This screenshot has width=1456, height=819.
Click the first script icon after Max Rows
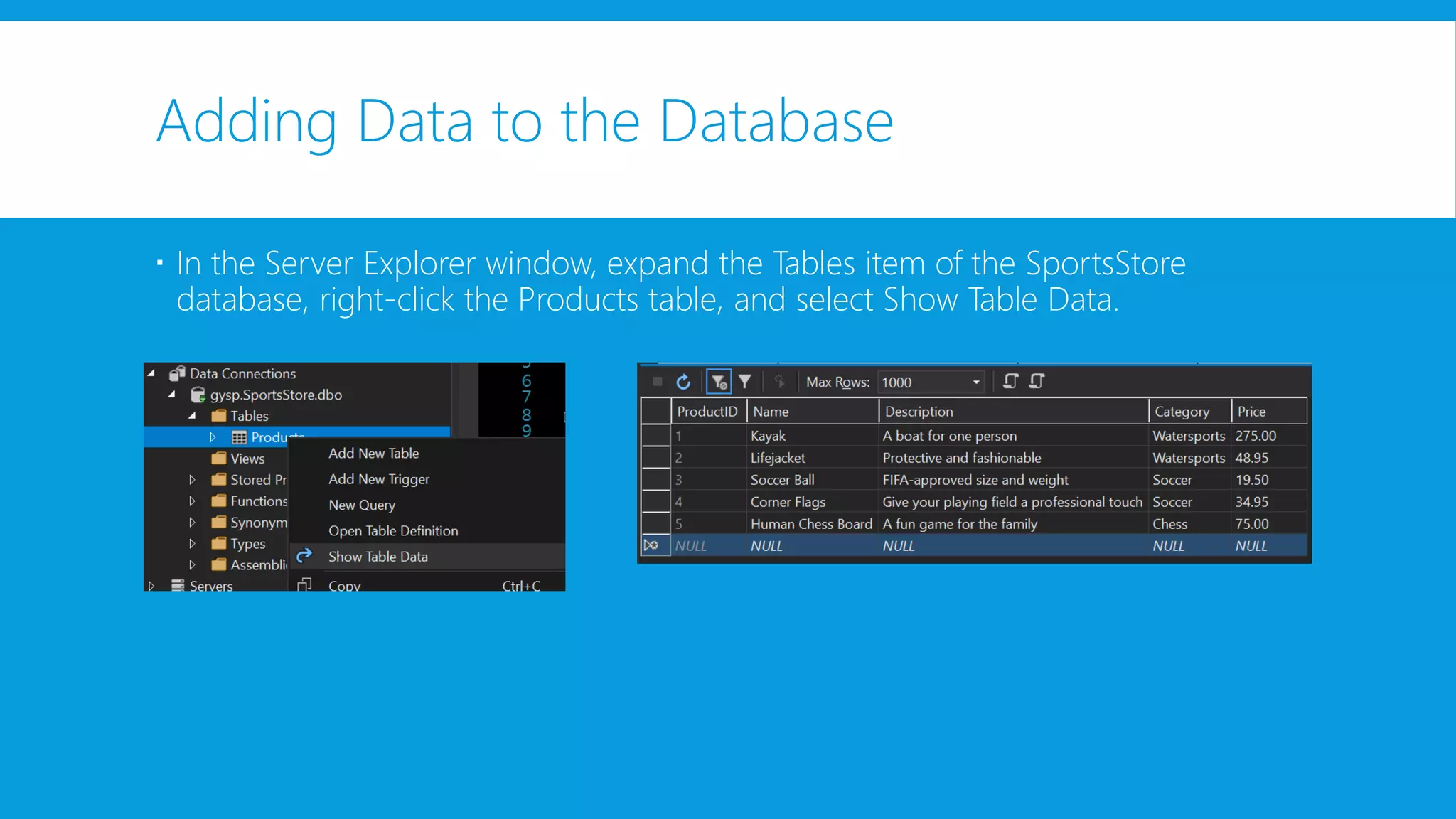[1010, 381]
